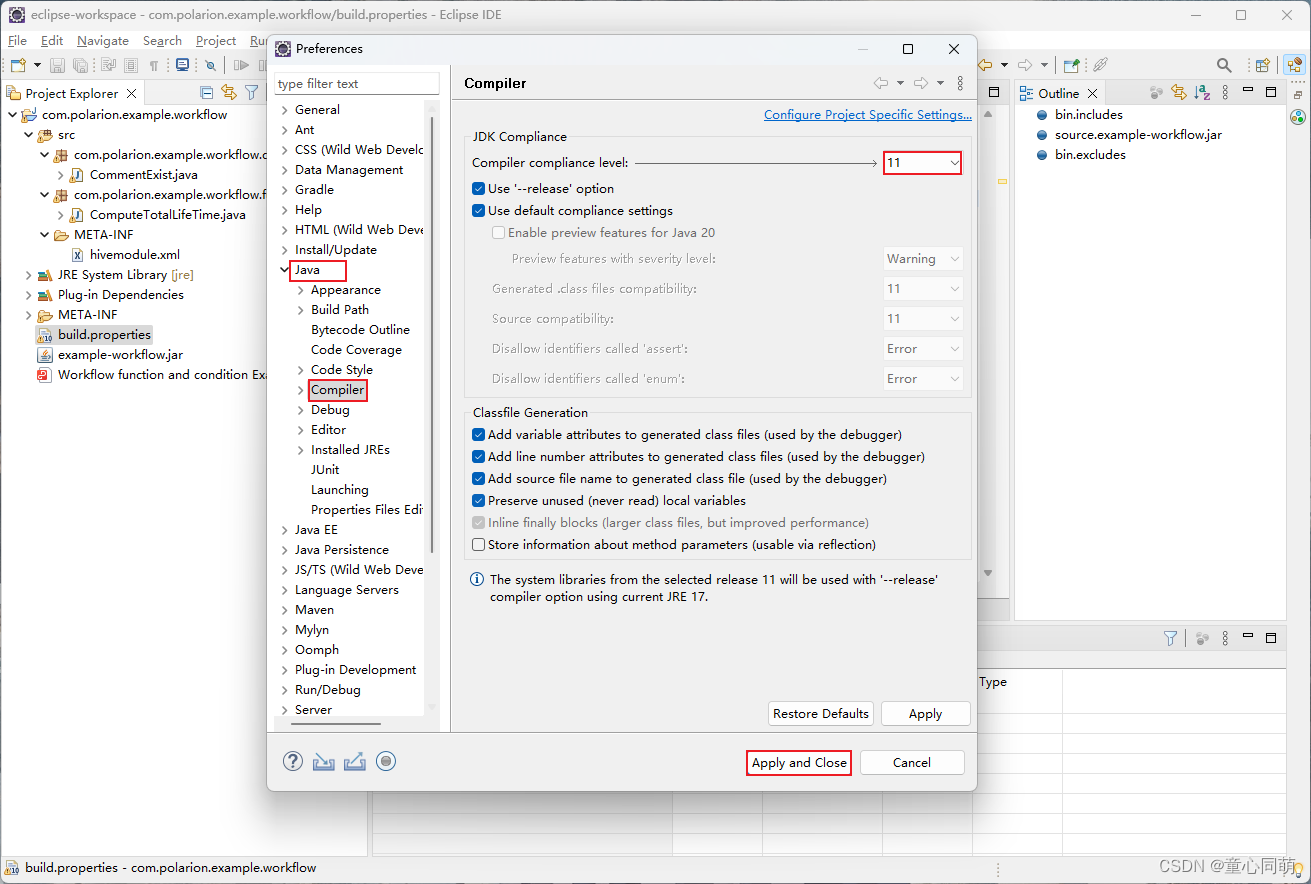This screenshot has height=884, width=1311.
Task: Select bin.excludes in Outline view
Action: pyautogui.click(x=1090, y=155)
